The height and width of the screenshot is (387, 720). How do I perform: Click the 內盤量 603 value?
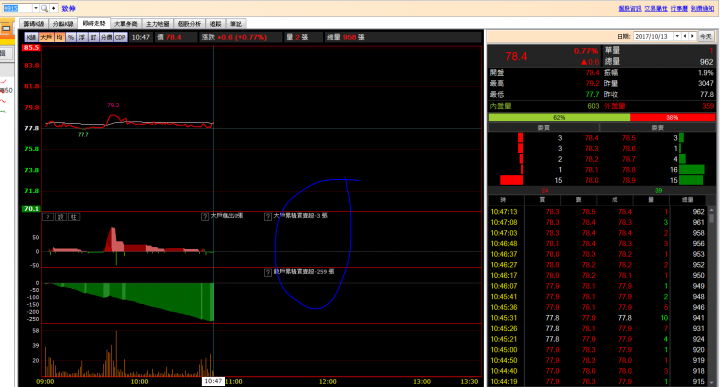(x=593, y=106)
